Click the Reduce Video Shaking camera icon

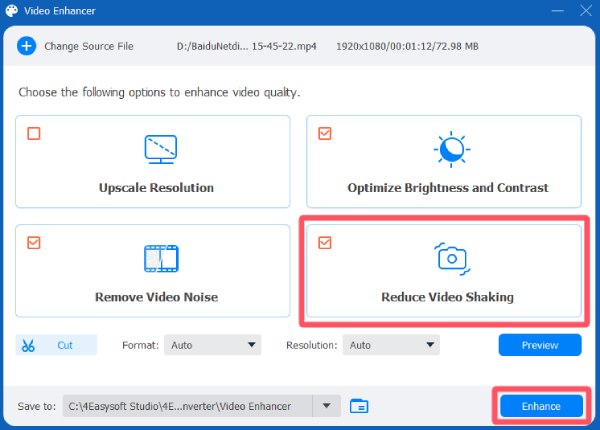click(x=452, y=259)
